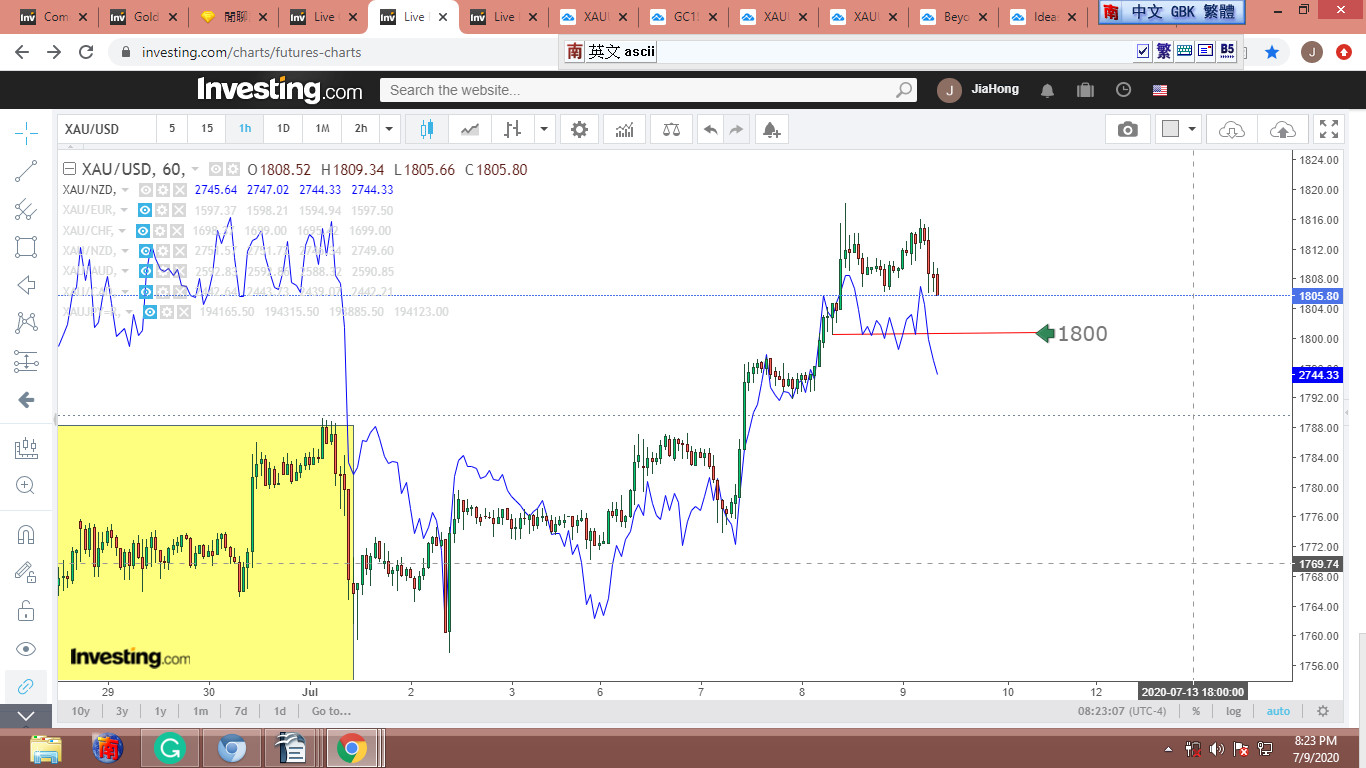Open the indicators panel
The width and height of the screenshot is (1366, 768).
pyautogui.click(x=624, y=129)
